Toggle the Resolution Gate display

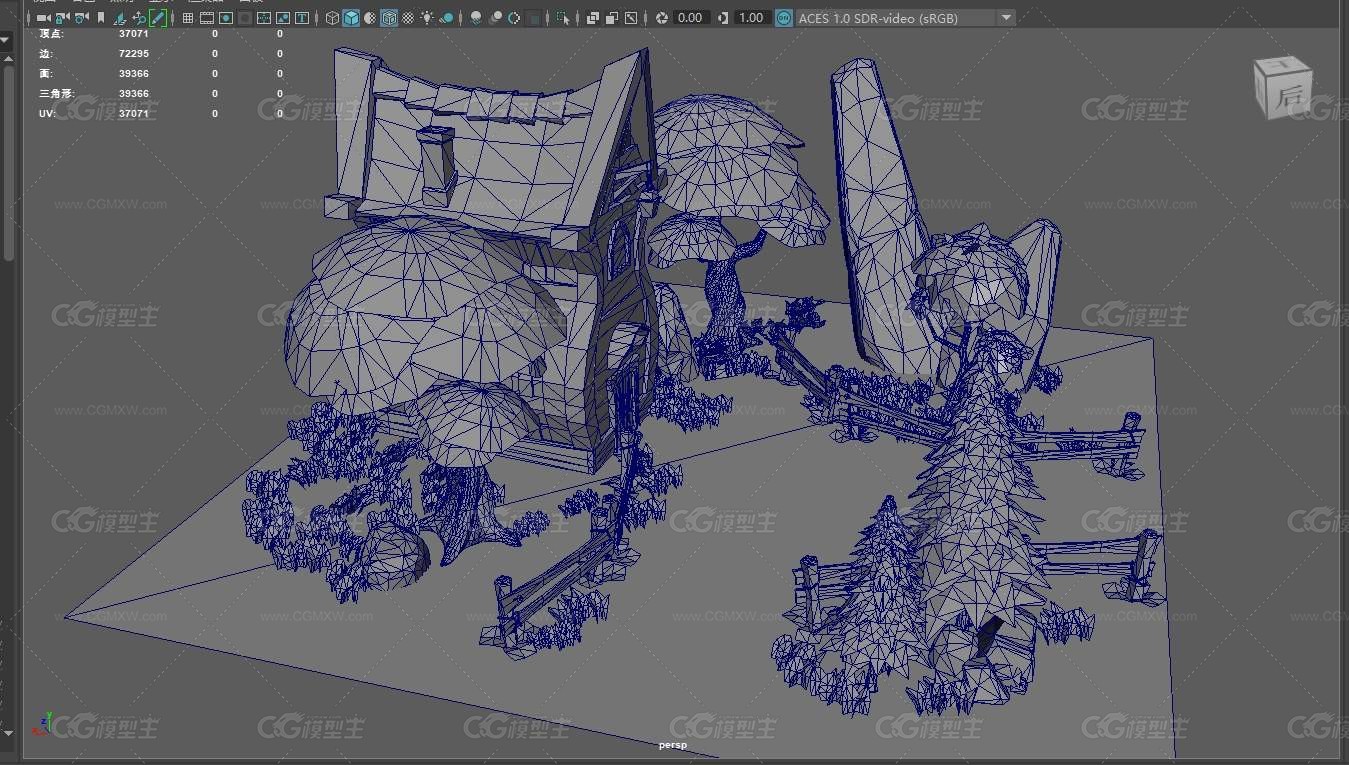225,18
